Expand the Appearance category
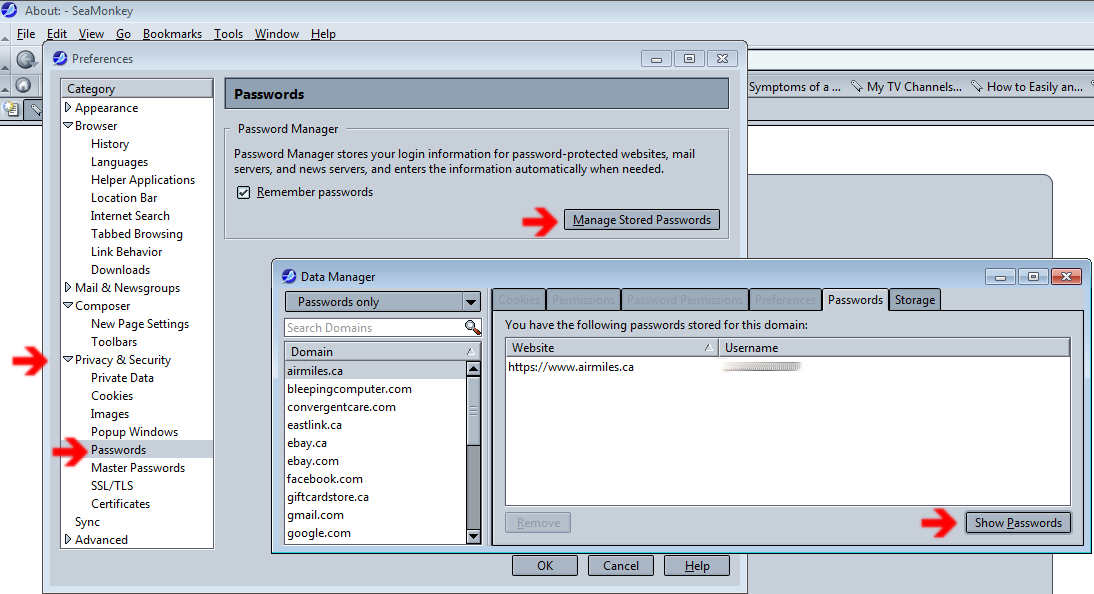 [68, 107]
